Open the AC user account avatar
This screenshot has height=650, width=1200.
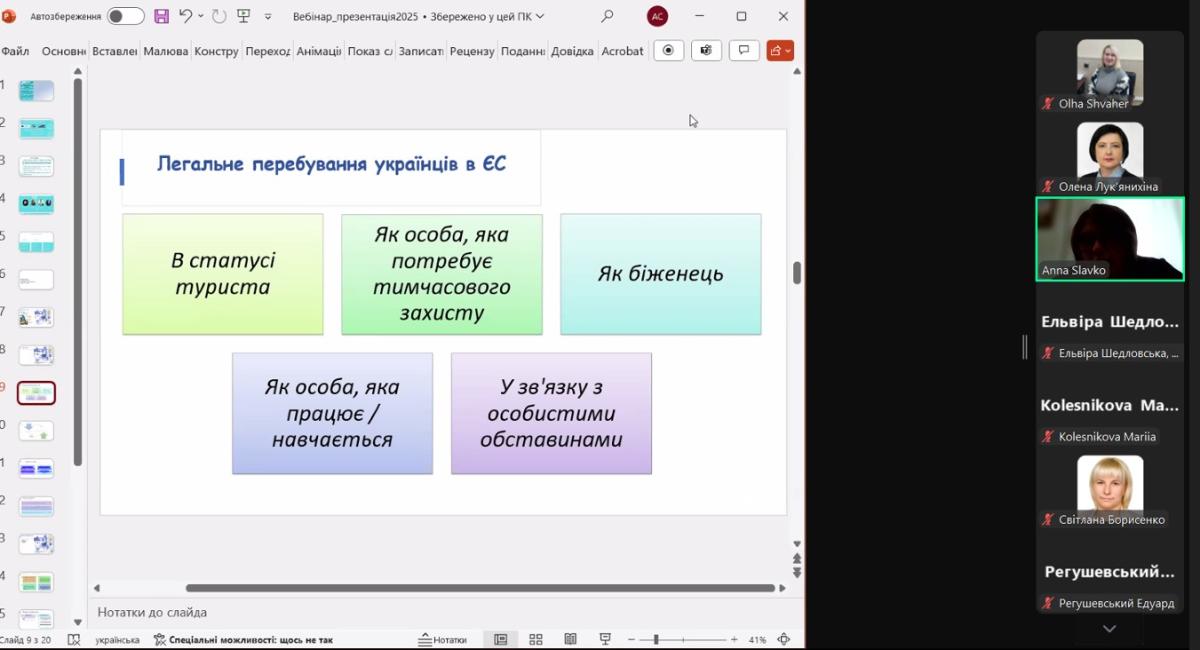pos(657,16)
